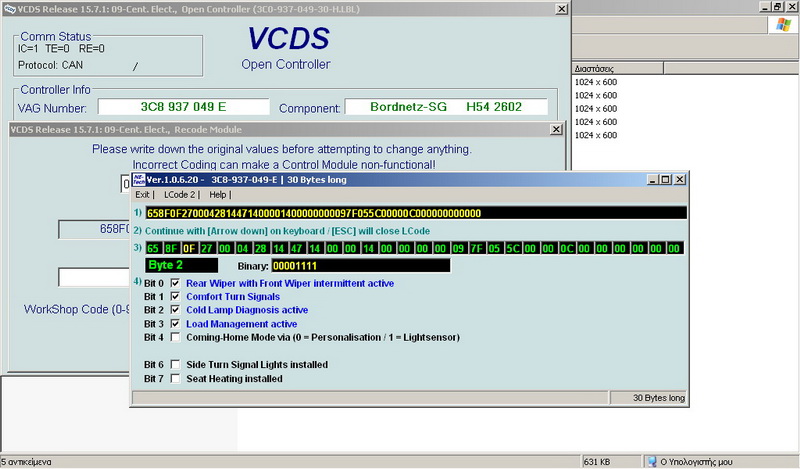The height and width of the screenshot is (469, 800).
Task: Enable Bit 4 Coming-Home Mode checkbox
Action: (x=175, y=337)
